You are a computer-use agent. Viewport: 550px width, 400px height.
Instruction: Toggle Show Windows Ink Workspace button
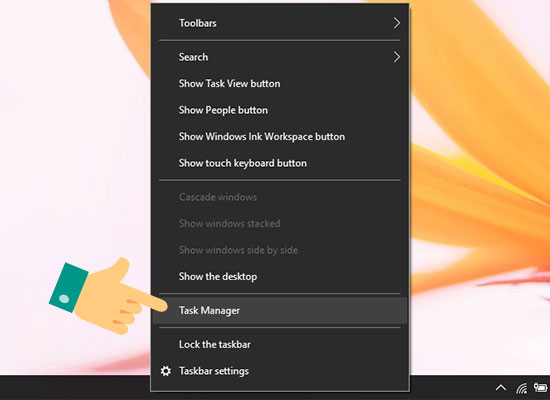280,136
